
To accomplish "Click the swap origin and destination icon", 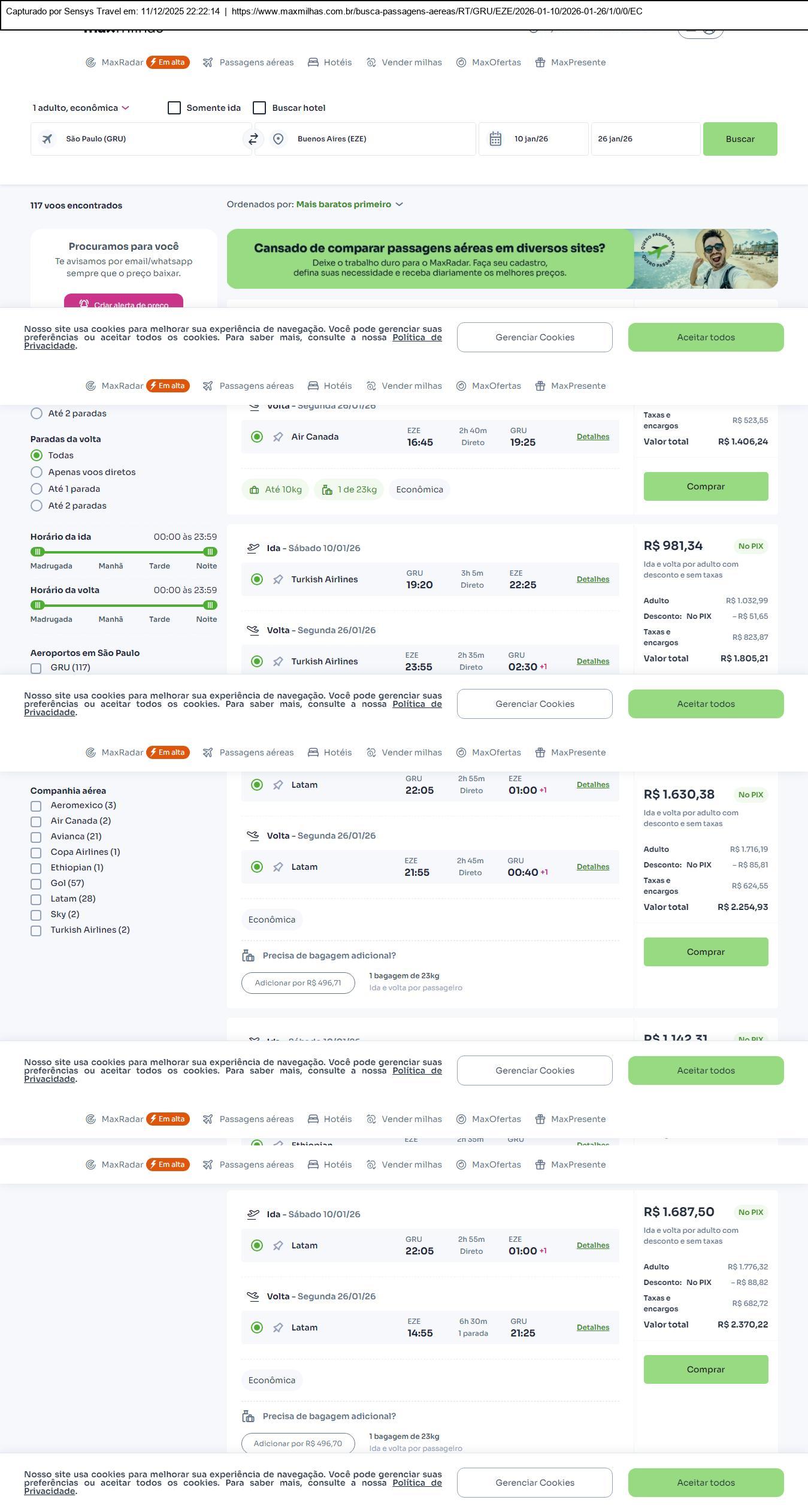I will point(253,139).
